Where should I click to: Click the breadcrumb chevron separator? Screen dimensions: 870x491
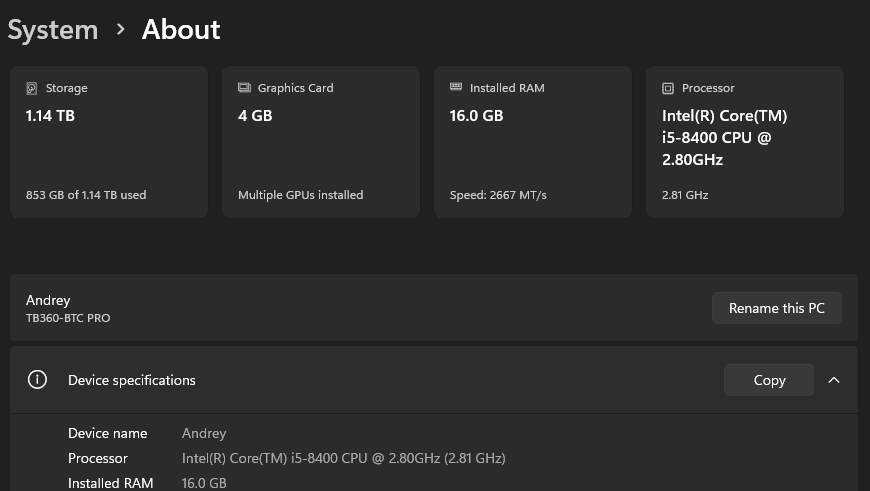click(x=120, y=30)
